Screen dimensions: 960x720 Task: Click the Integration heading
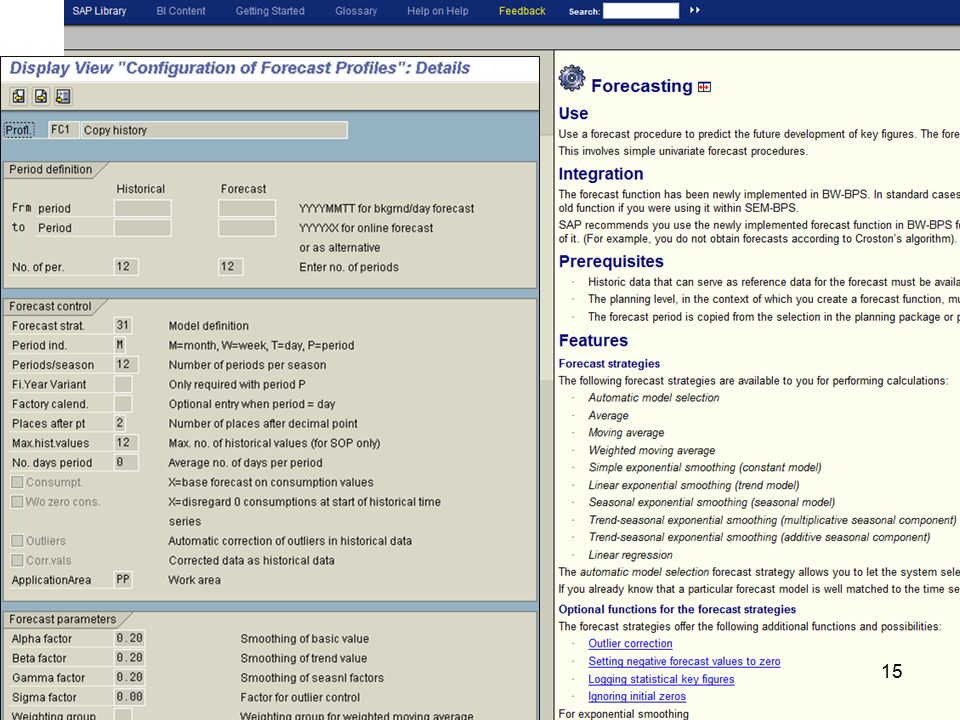coord(601,174)
